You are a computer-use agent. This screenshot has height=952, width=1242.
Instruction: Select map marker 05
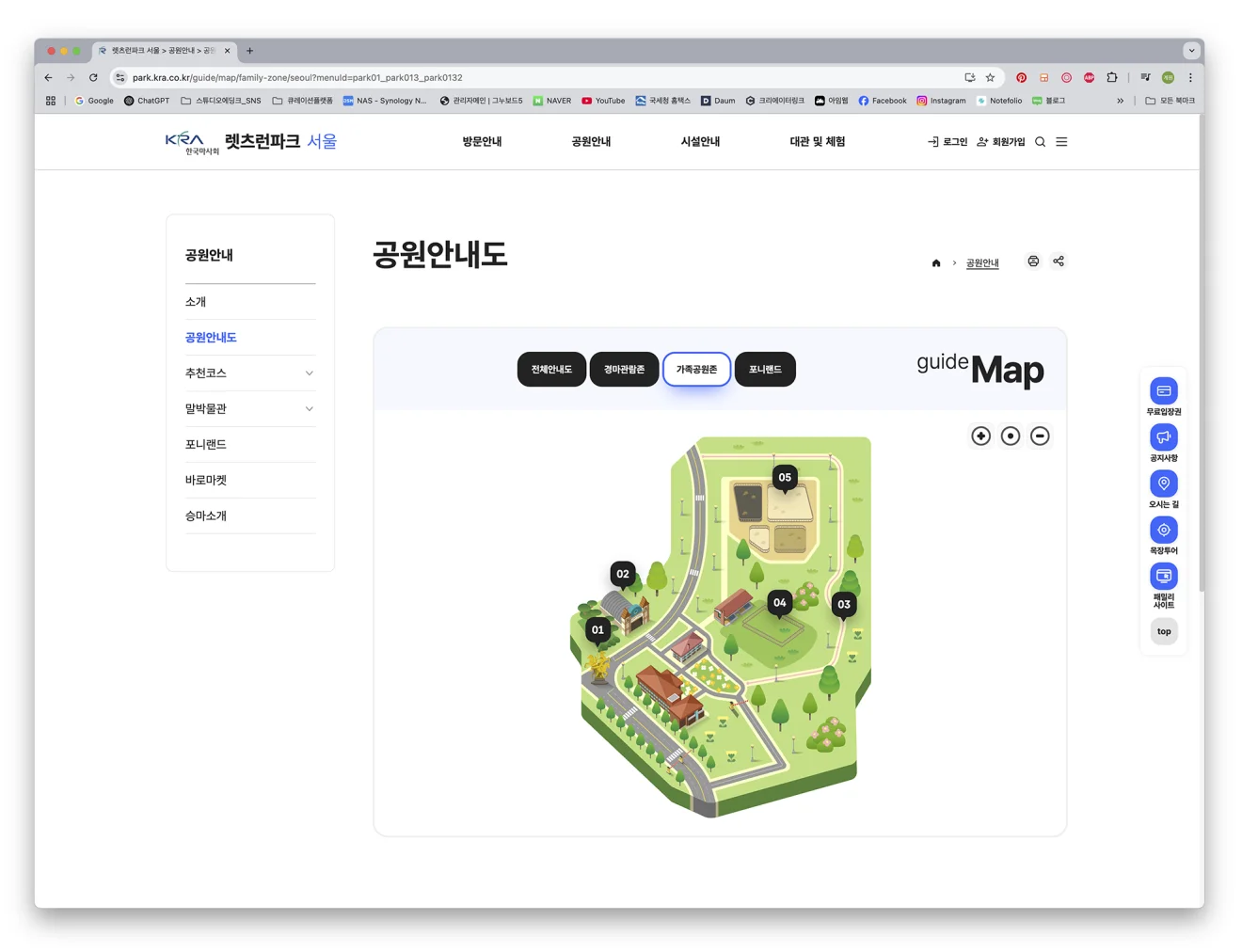(785, 478)
